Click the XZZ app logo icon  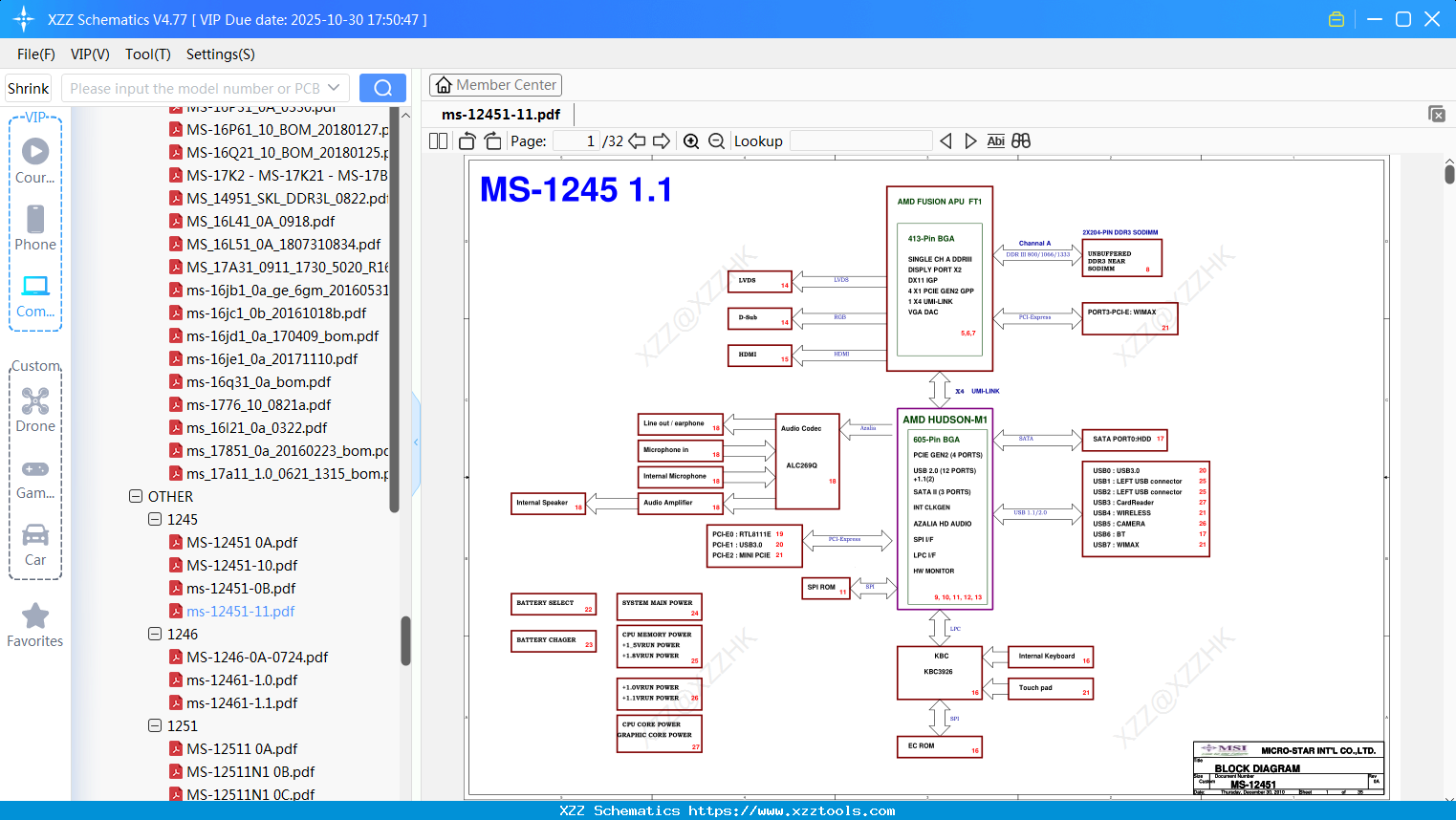coord(23,19)
